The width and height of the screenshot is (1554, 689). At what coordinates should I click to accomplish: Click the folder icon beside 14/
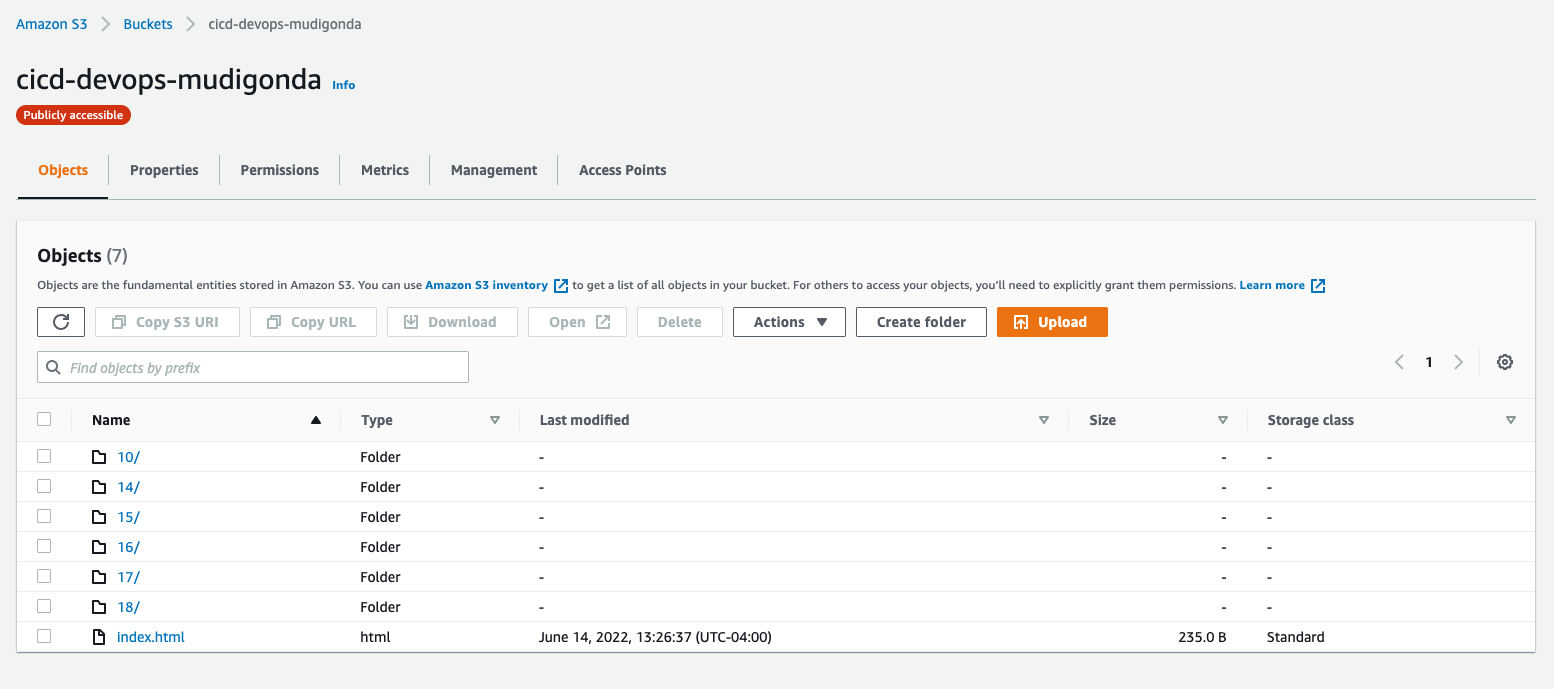coord(99,487)
